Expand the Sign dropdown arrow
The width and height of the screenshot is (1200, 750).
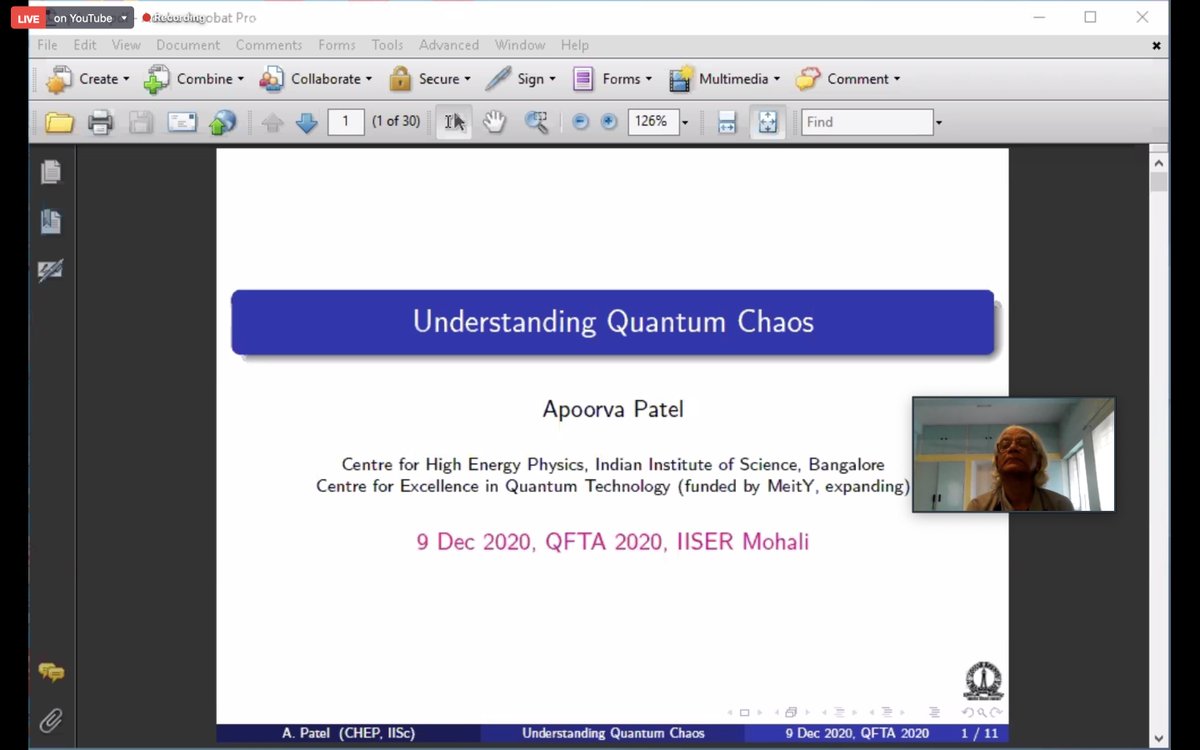click(553, 79)
